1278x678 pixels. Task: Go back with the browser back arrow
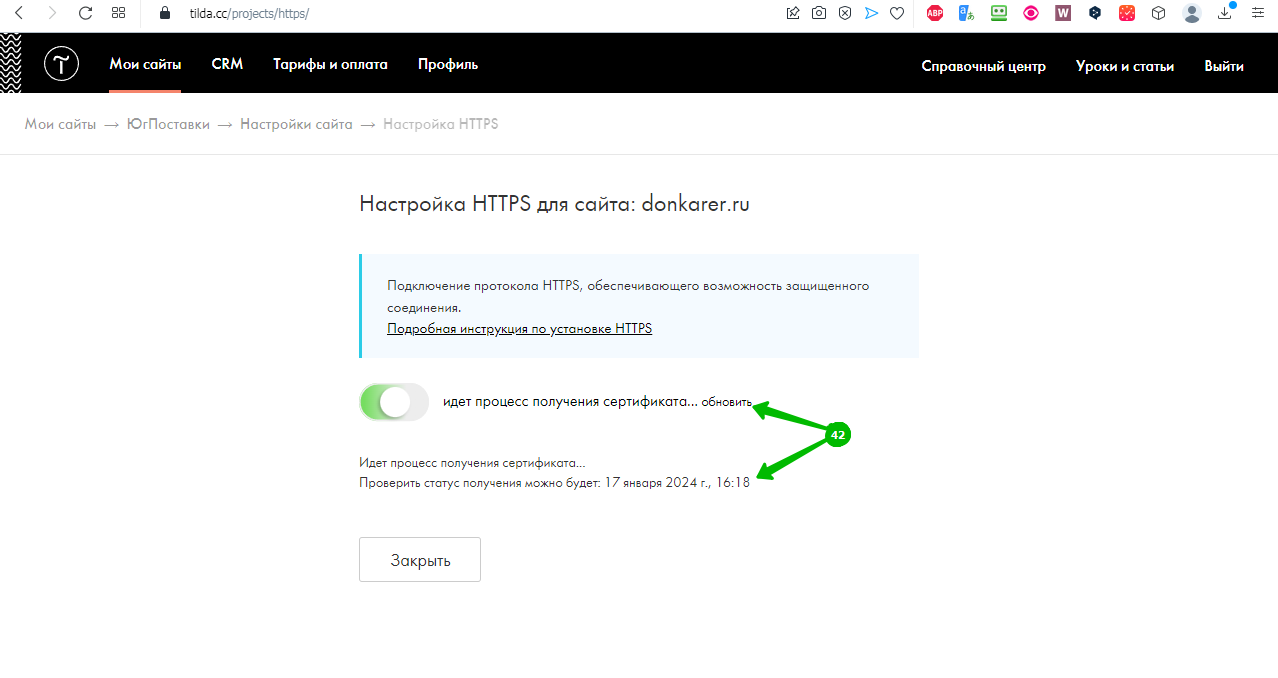pos(18,13)
